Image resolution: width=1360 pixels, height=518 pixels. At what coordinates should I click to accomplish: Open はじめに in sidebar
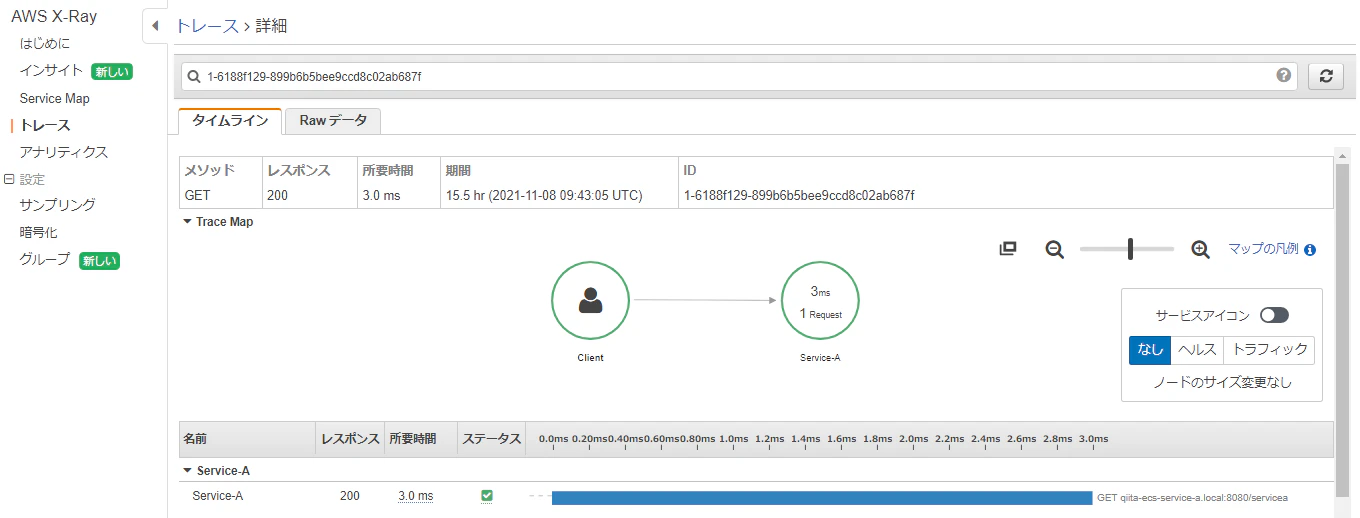[x=45, y=44]
